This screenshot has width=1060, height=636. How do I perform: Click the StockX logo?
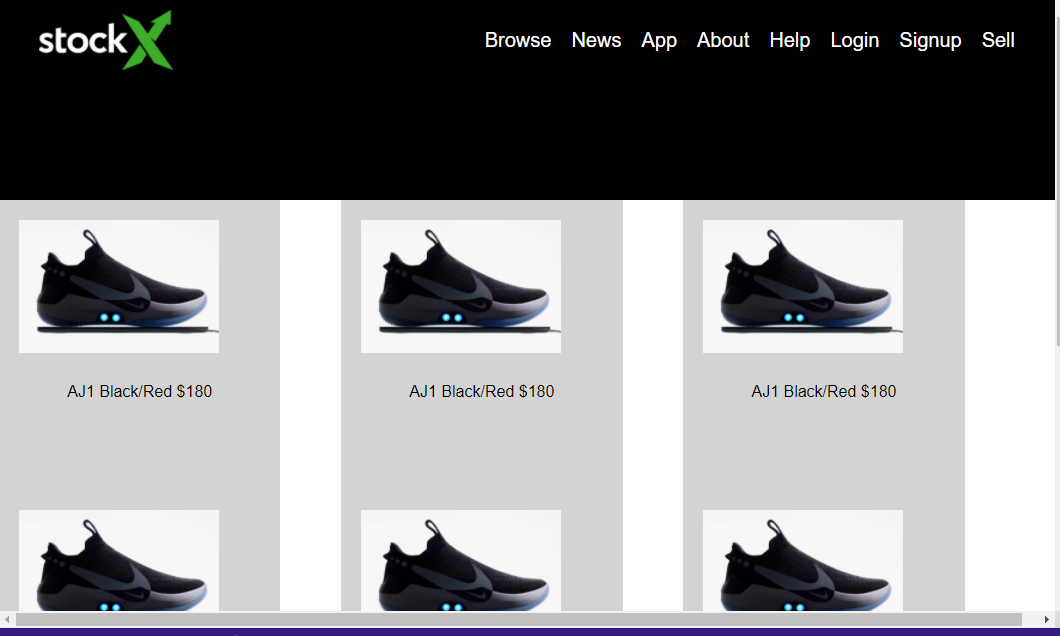pos(105,40)
